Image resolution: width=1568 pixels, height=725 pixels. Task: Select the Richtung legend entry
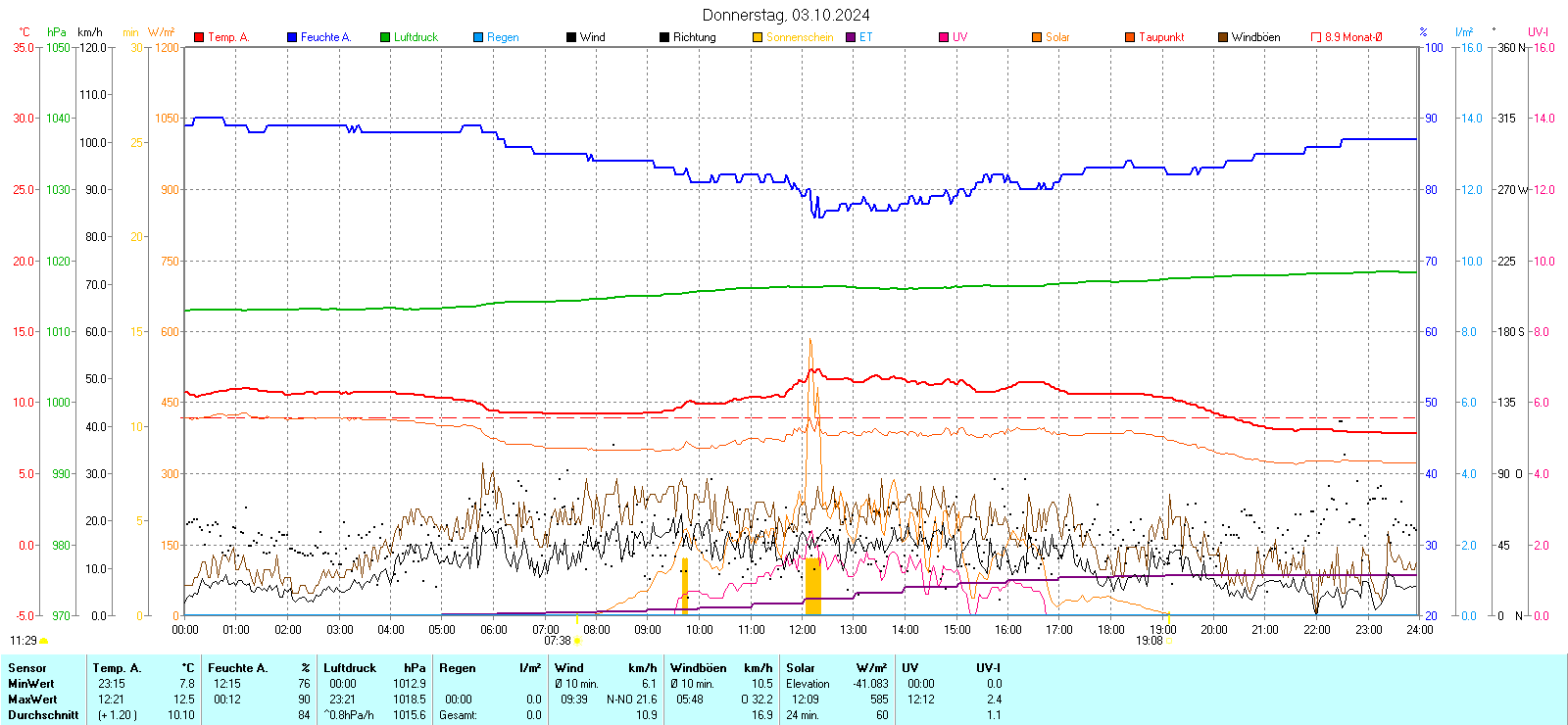tap(694, 37)
